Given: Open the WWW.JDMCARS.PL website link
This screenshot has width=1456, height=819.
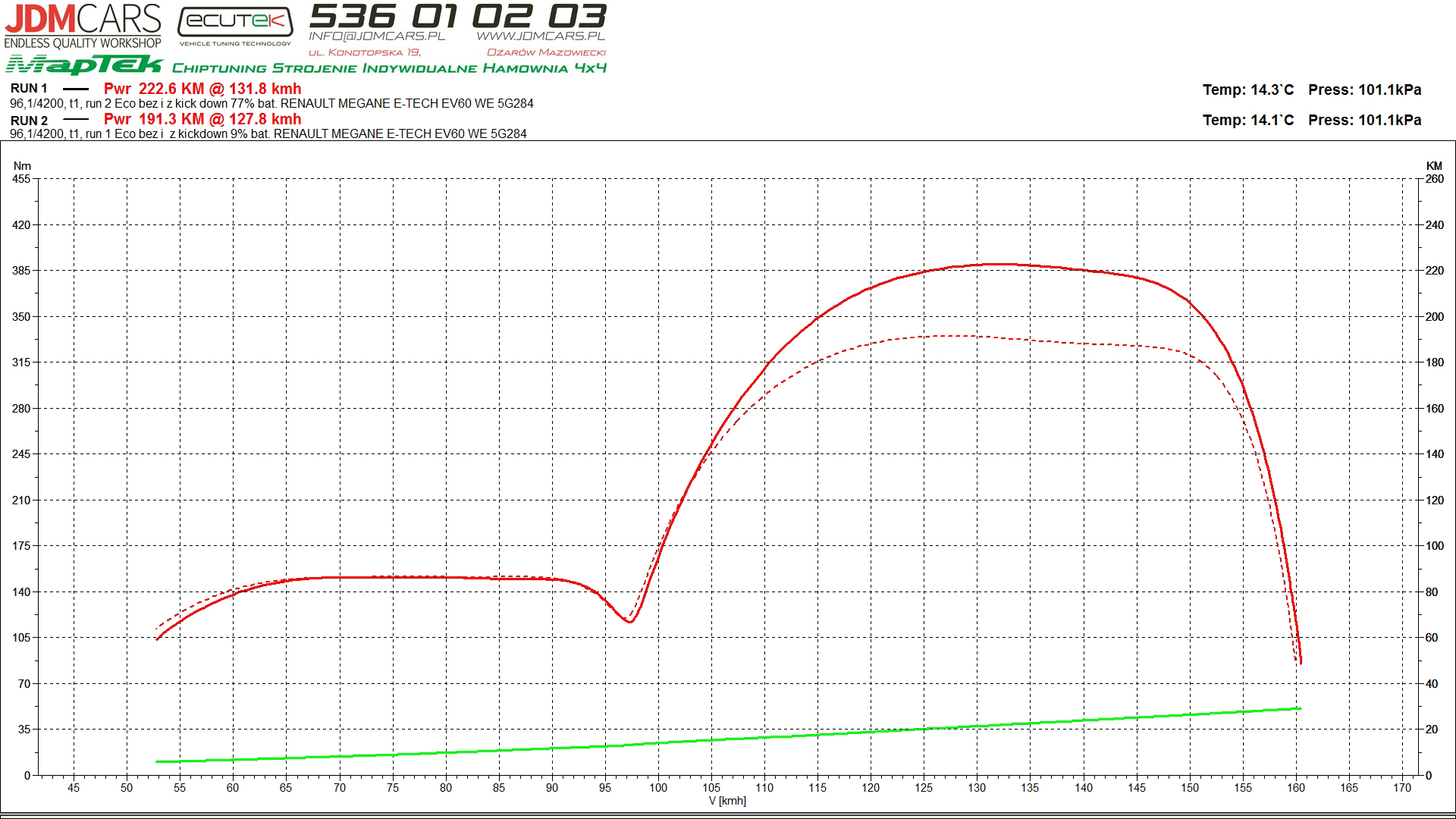Looking at the screenshot, I should point(541,36).
